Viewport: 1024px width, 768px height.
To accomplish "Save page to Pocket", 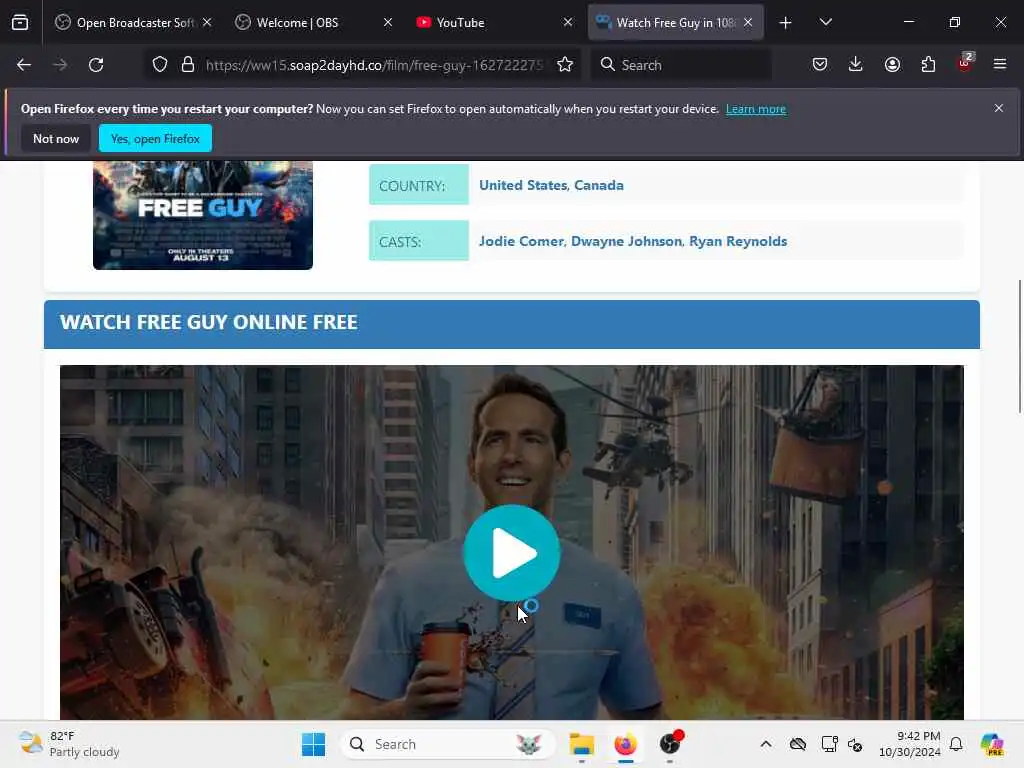I will (x=820, y=64).
